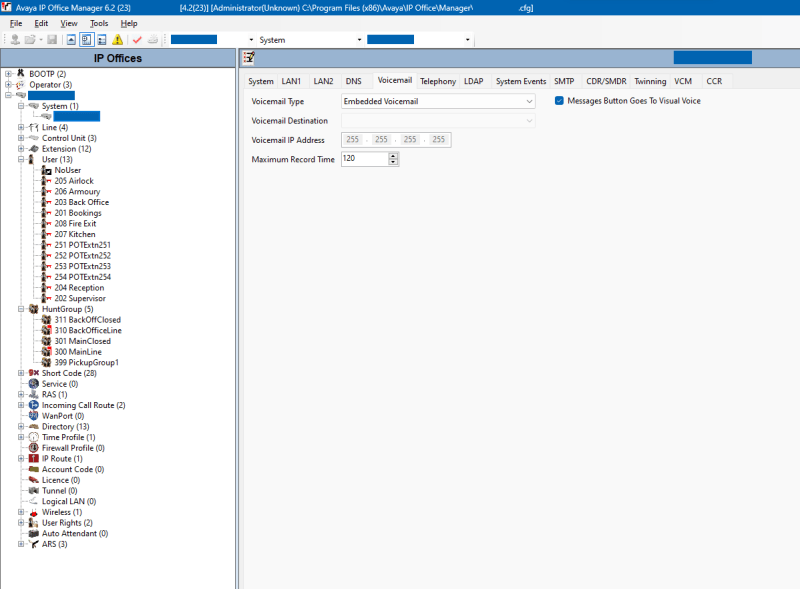Select user 202 Supervisor in tree
Viewport: 800px width, 589px height.
80,298
